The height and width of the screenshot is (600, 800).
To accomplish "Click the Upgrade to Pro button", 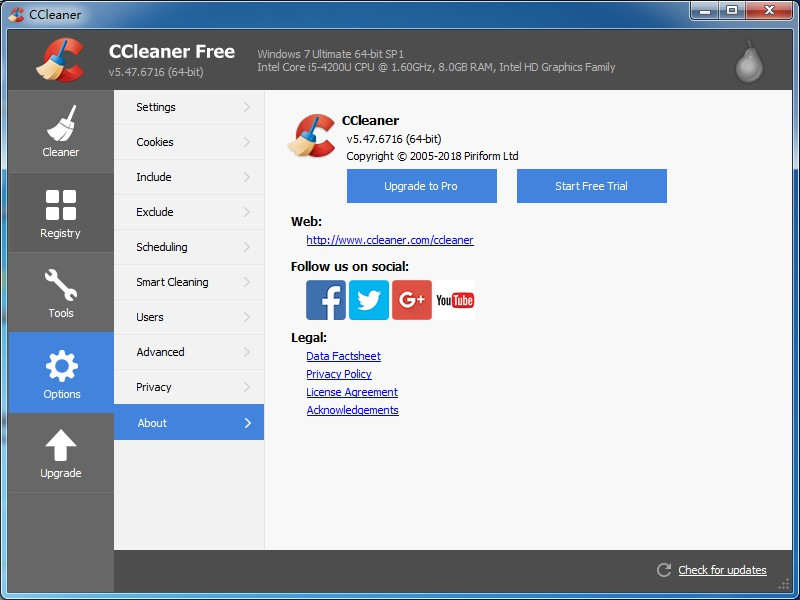I will pos(421,186).
